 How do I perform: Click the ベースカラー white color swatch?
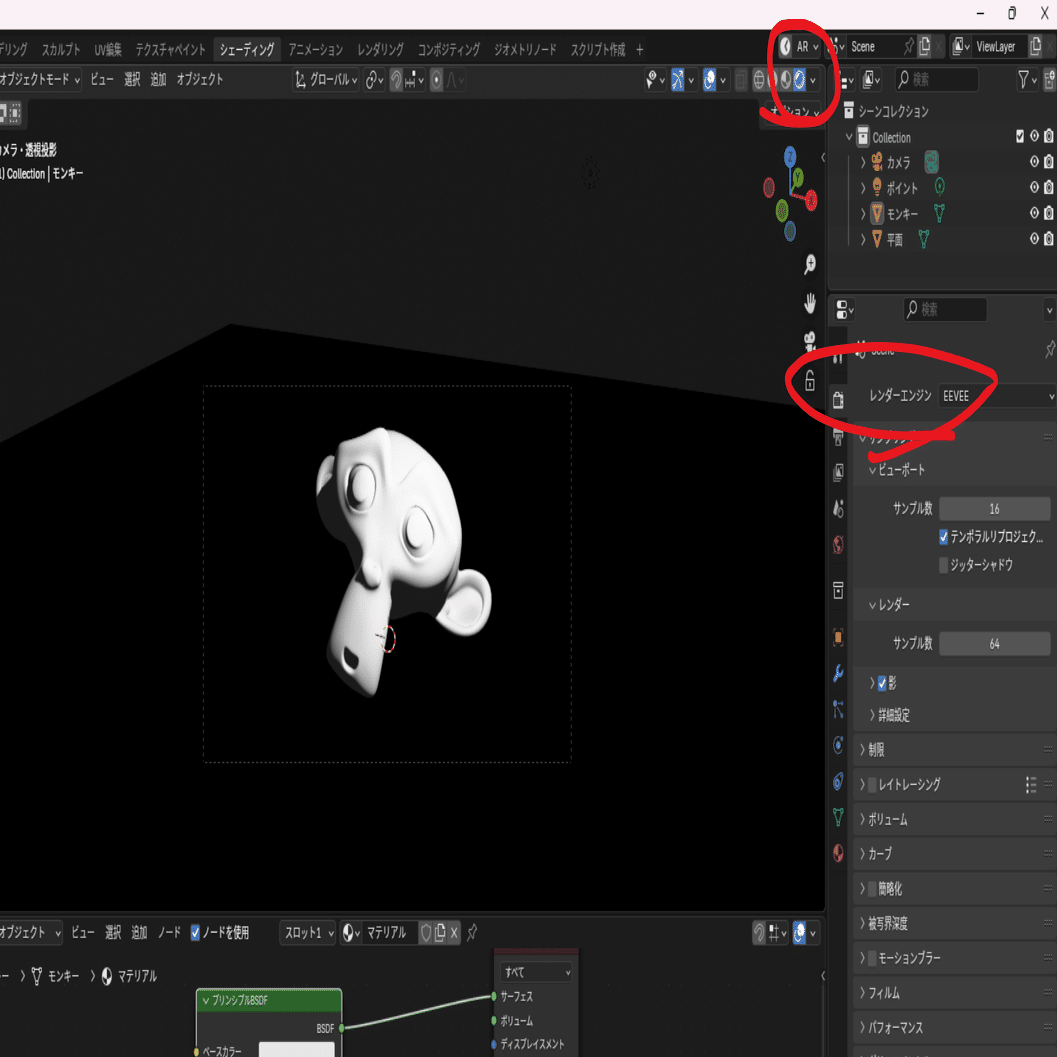pyautogui.click(x=297, y=1050)
